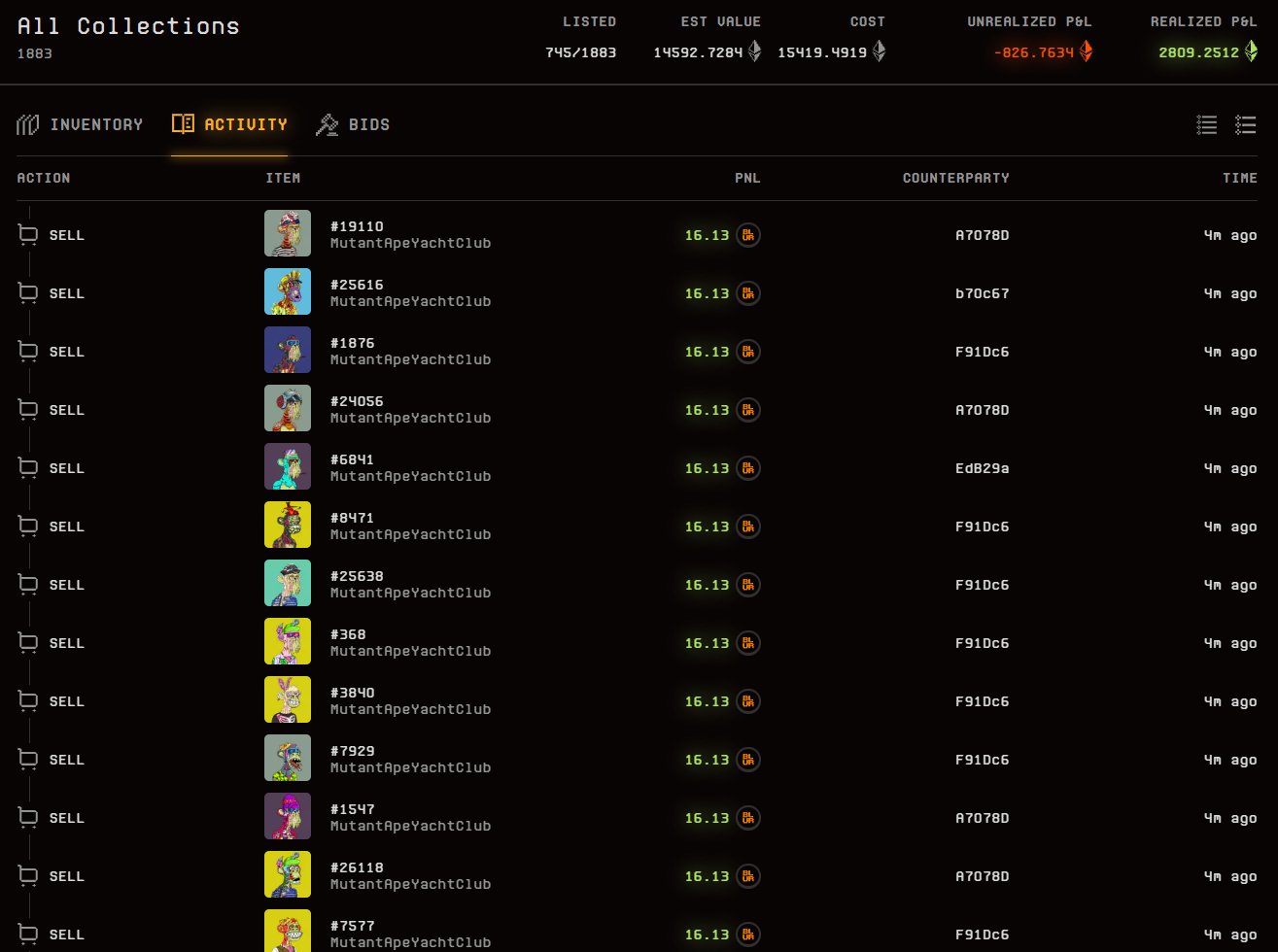Open the ape thumbnail for #25616
1278x952 pixels.
(288, 291)
